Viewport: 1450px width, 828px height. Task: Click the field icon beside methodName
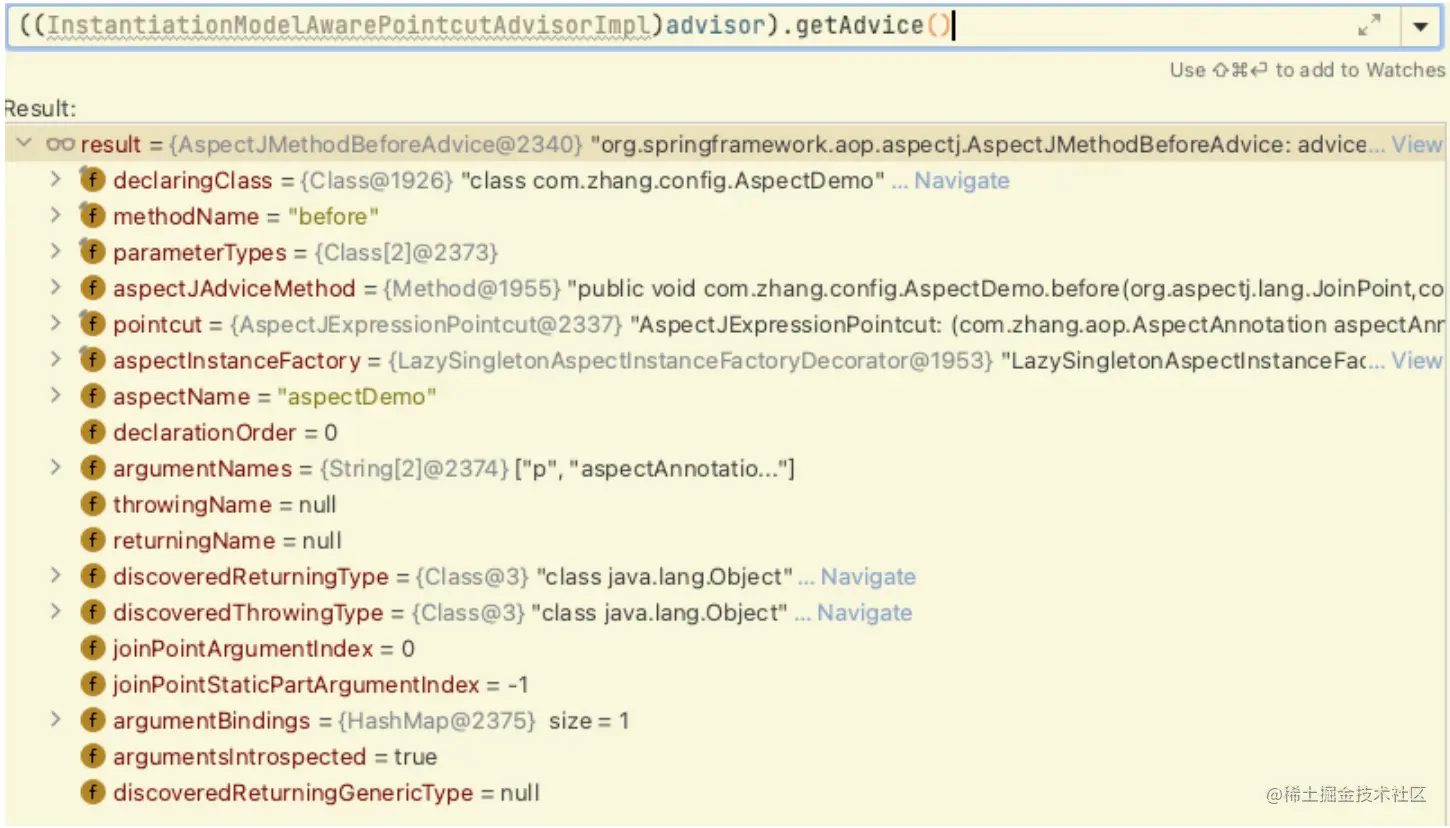pyautogui.click(x=92, y=217)
